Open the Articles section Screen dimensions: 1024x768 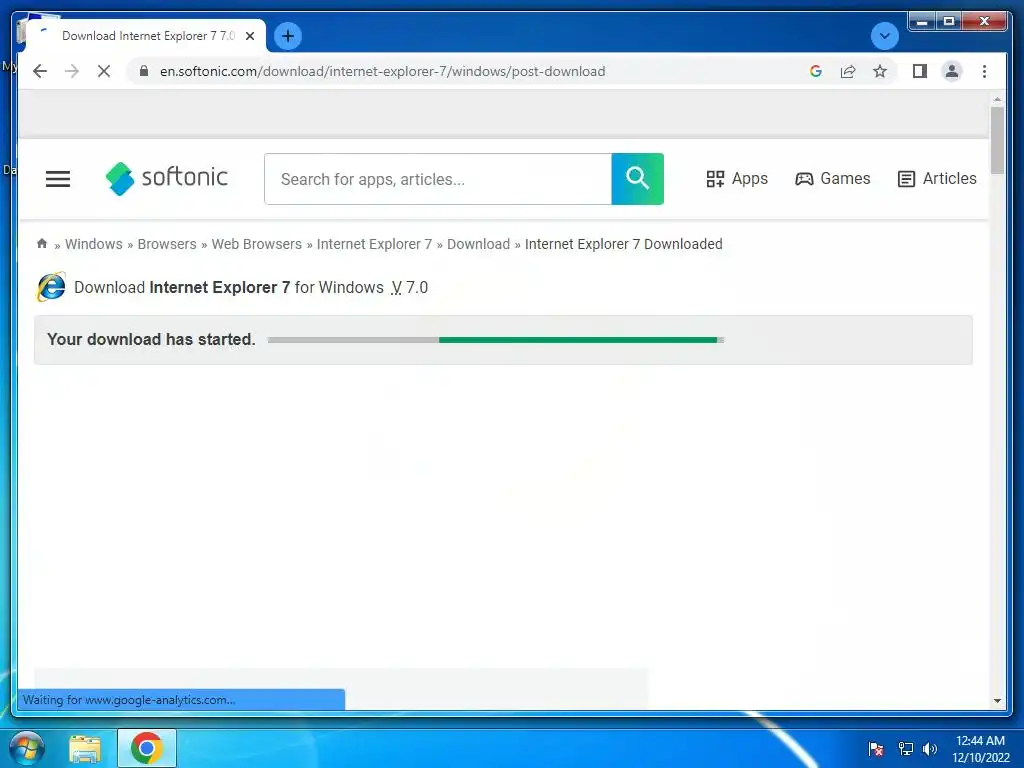coord(937,178)
